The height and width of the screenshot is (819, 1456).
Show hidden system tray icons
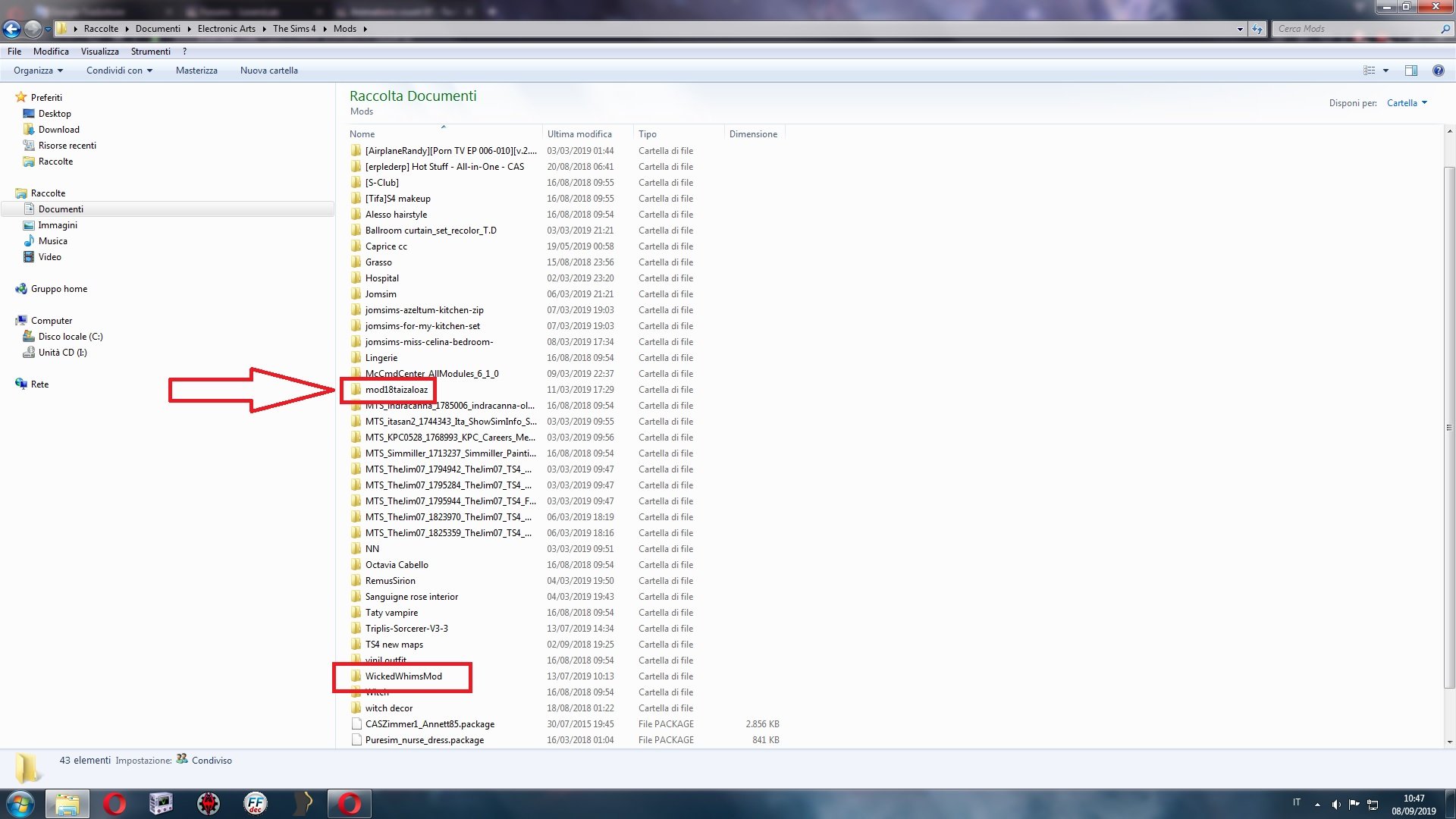[x=1317, y=804]
